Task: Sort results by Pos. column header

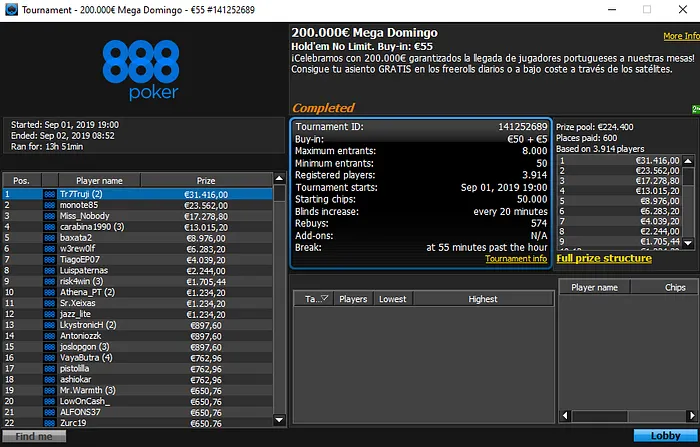Action: [x=21, y=181]
